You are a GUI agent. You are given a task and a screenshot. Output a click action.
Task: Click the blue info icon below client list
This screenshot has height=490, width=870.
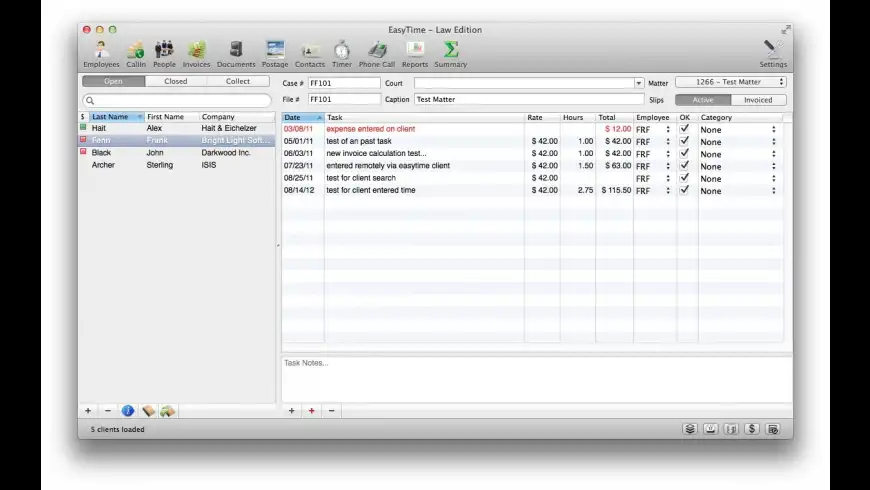click(x=128, y=411)
